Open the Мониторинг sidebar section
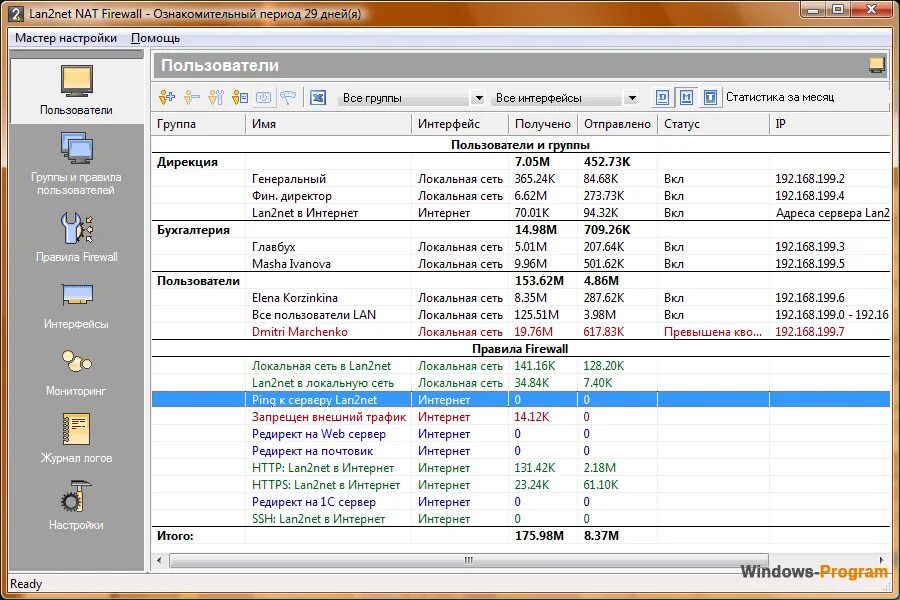900x600 pixels. pos(76,373)
